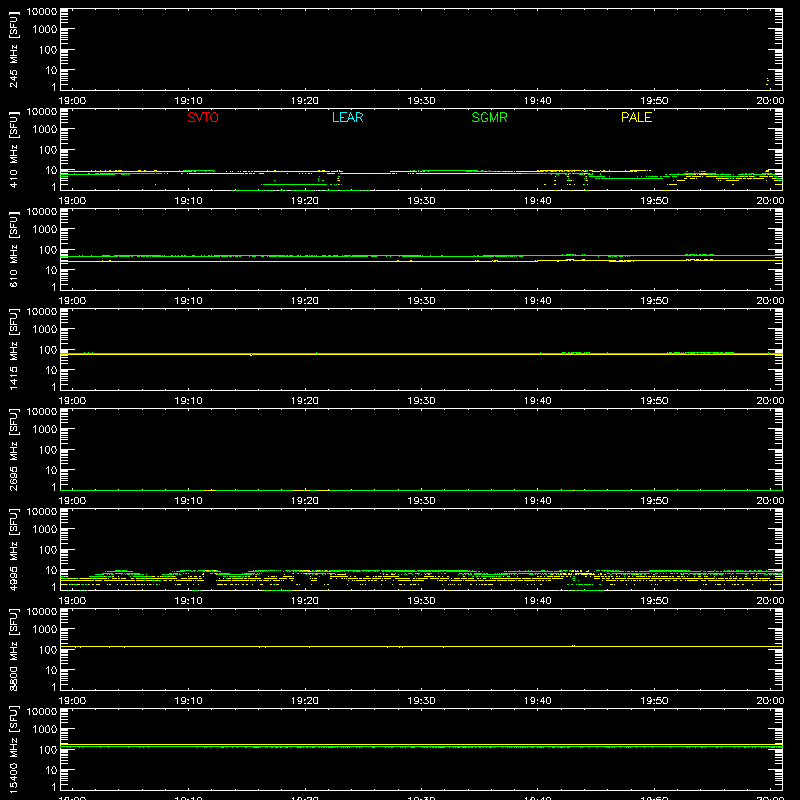
Task: Click 19:30 time label under 8800 MHz plot
Action: [x=421, y=701]
